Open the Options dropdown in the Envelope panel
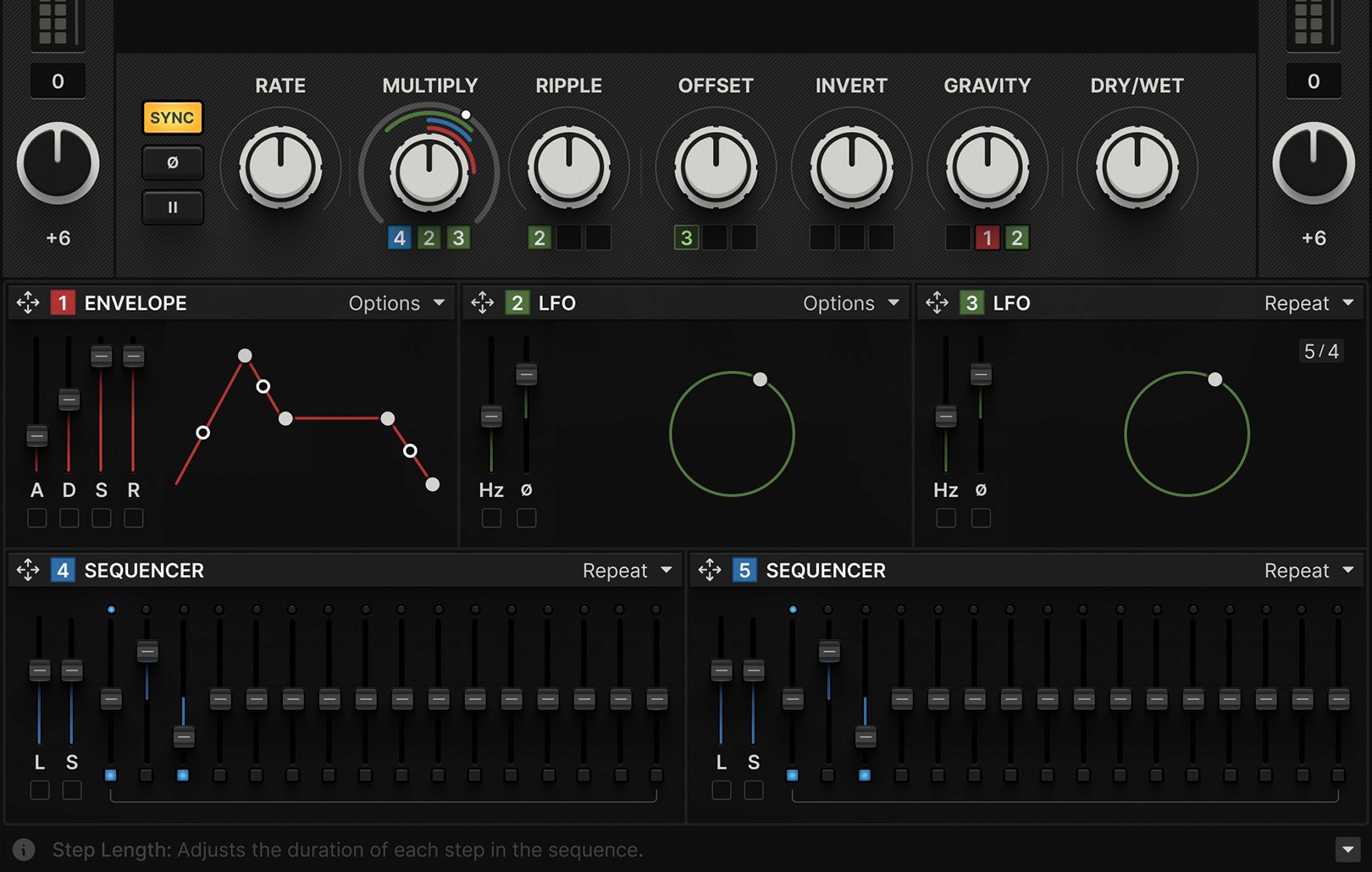Viewport: 1372px width, 872px height. 396,302
